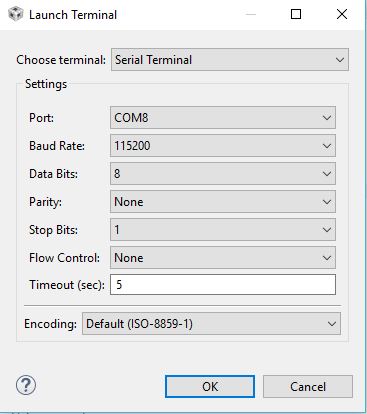Open the Data Bits dropdown
The width and height of the screenshot is (367, 414).
pyautogui.click(x=223, y=174)
